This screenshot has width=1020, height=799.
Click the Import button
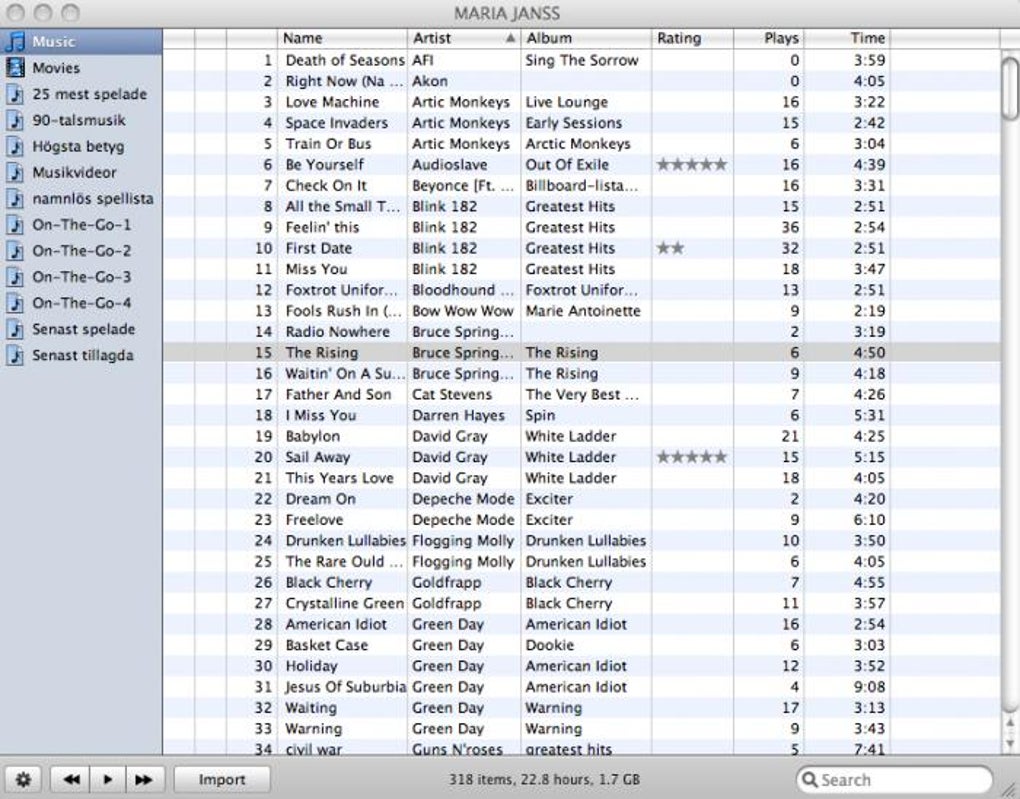click(x=222, y=779)
